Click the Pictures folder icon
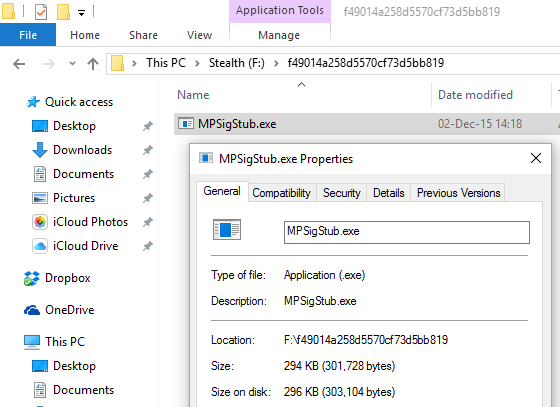 [40, 198]
